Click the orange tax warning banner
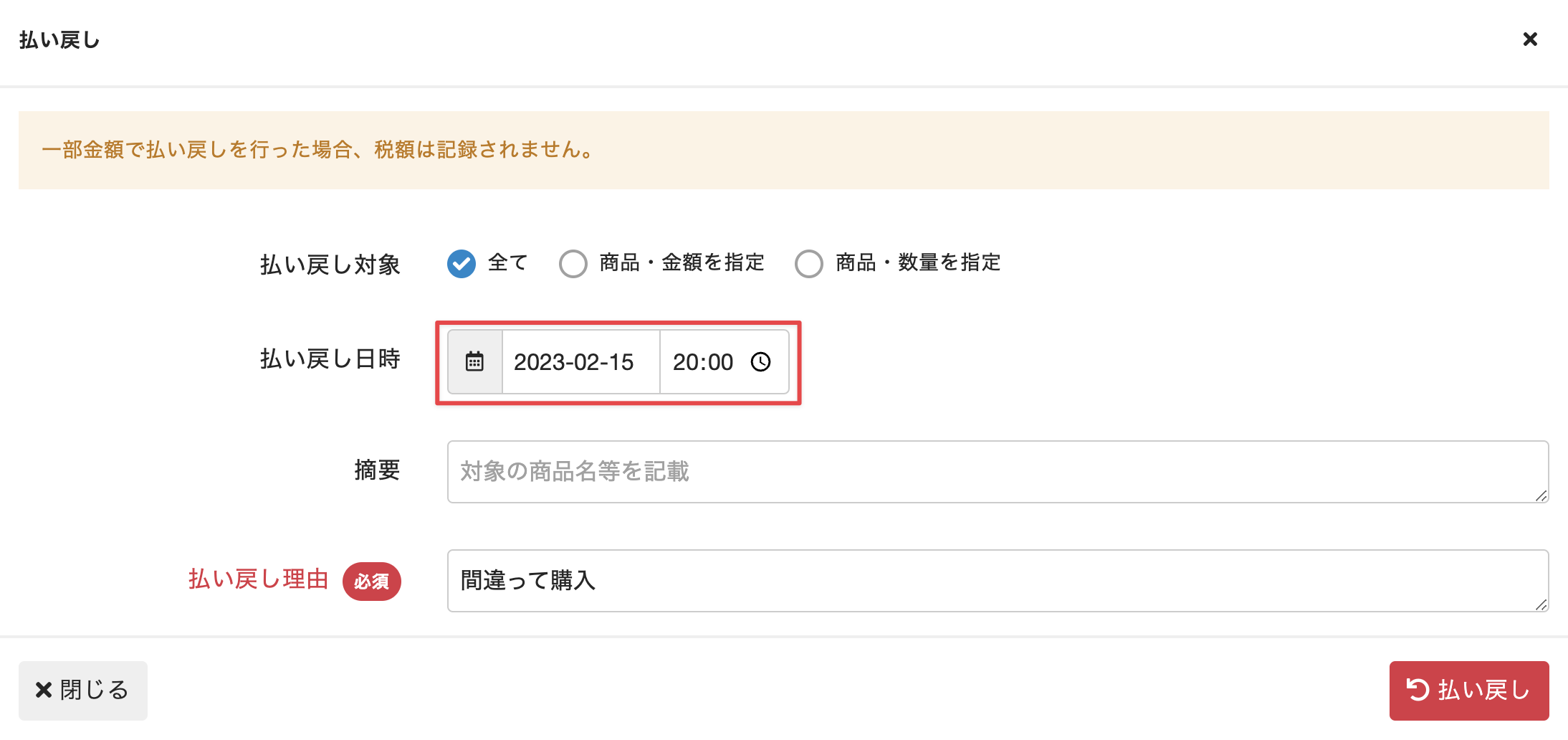 783,150
